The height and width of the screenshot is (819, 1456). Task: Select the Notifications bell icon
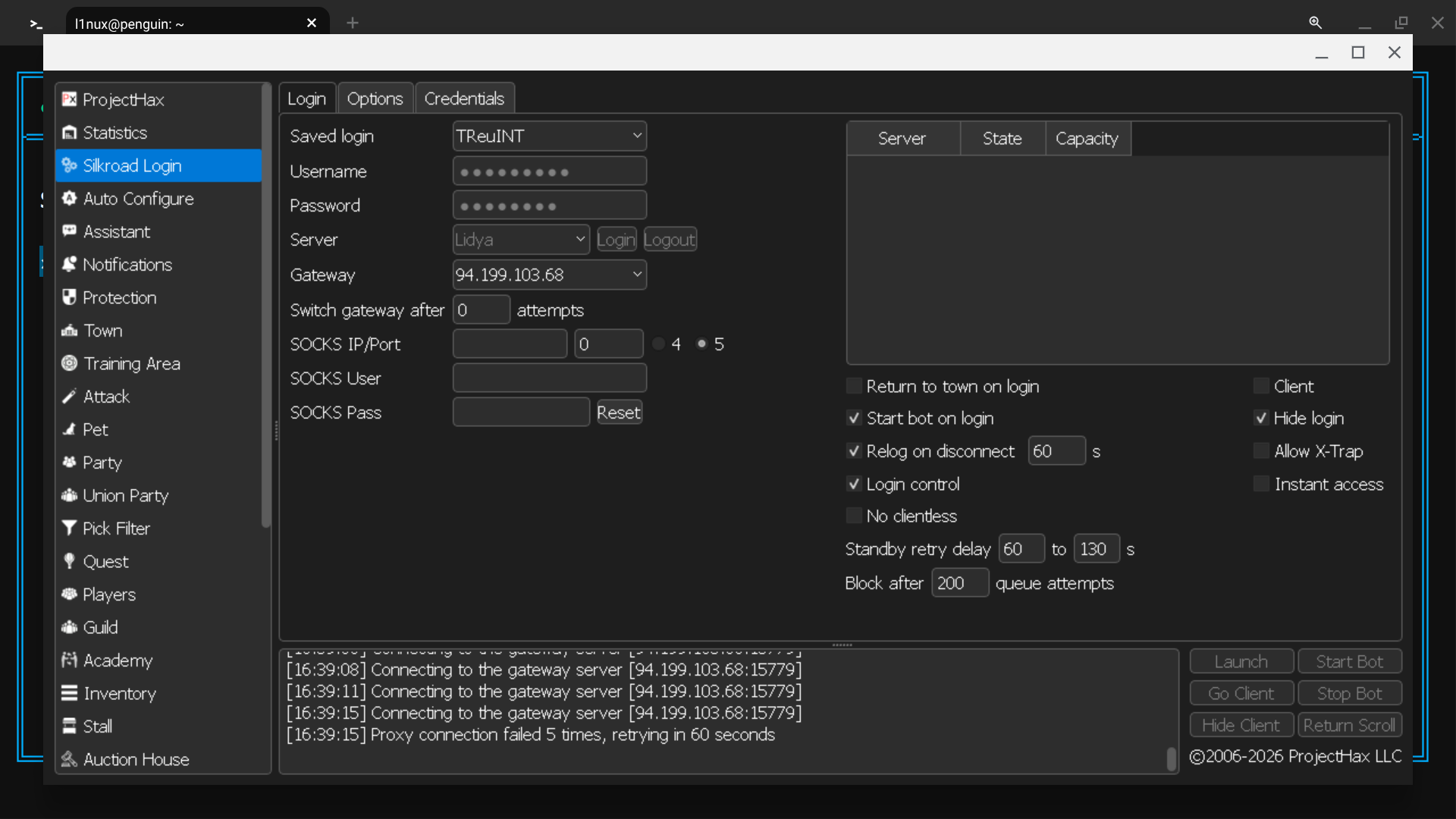pyautogui.click(x=69, y=265)
